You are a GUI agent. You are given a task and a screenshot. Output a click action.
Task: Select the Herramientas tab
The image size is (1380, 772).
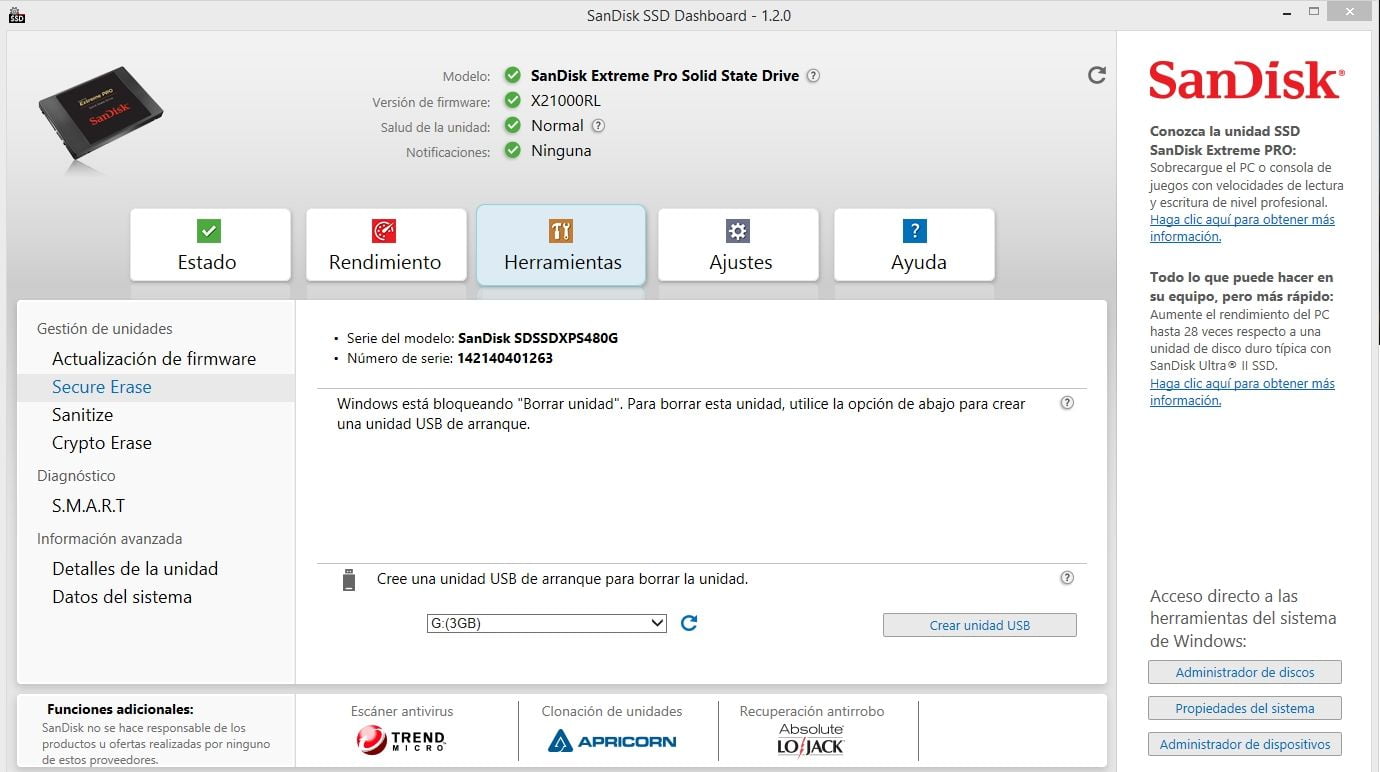click(x=561, y=245)
